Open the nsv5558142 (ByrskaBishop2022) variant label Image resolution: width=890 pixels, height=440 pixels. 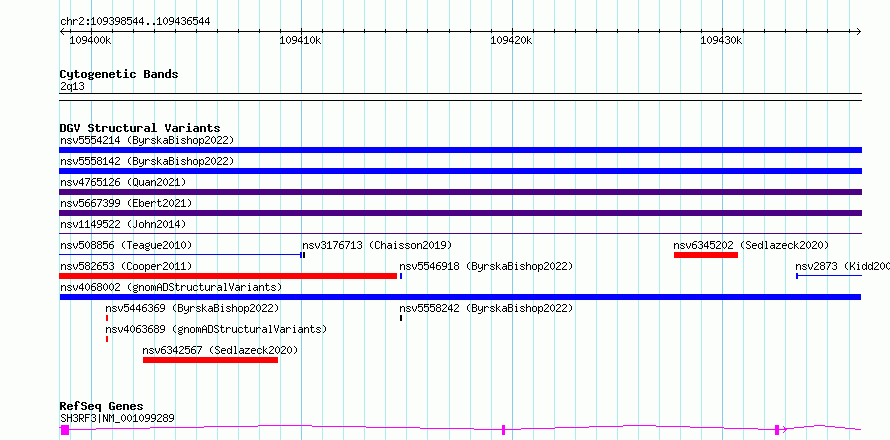pyautogui.click(x=147, y=161)
